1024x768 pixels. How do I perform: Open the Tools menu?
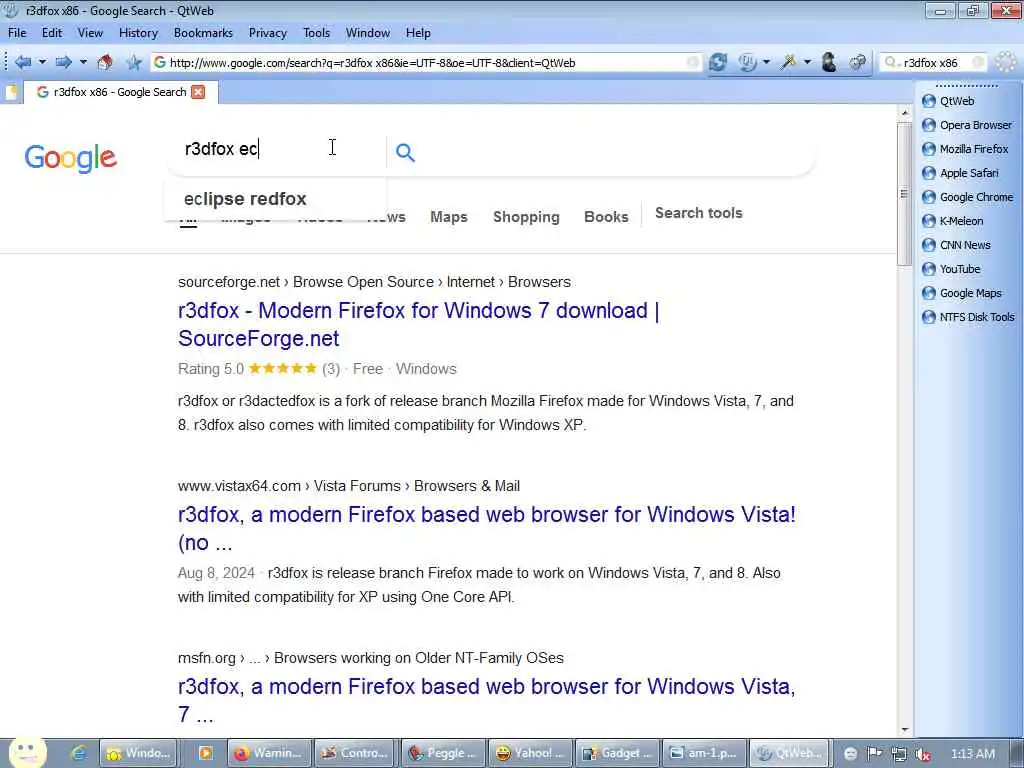pos(316,33)
